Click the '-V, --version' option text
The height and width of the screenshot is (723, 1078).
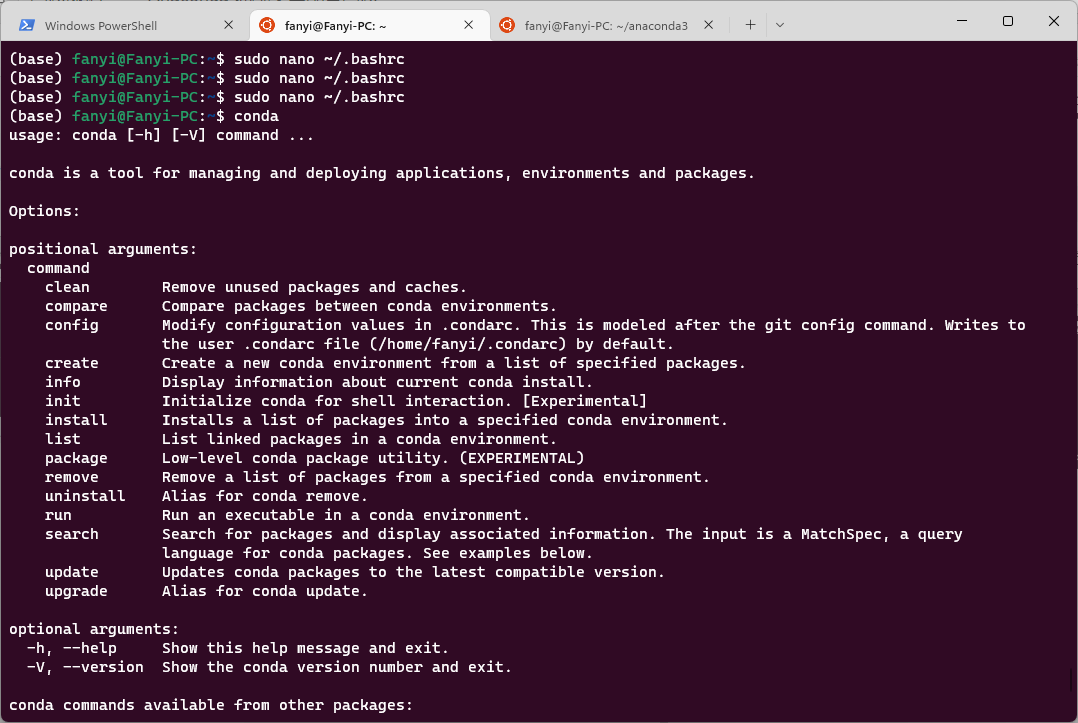pos(85,667)
